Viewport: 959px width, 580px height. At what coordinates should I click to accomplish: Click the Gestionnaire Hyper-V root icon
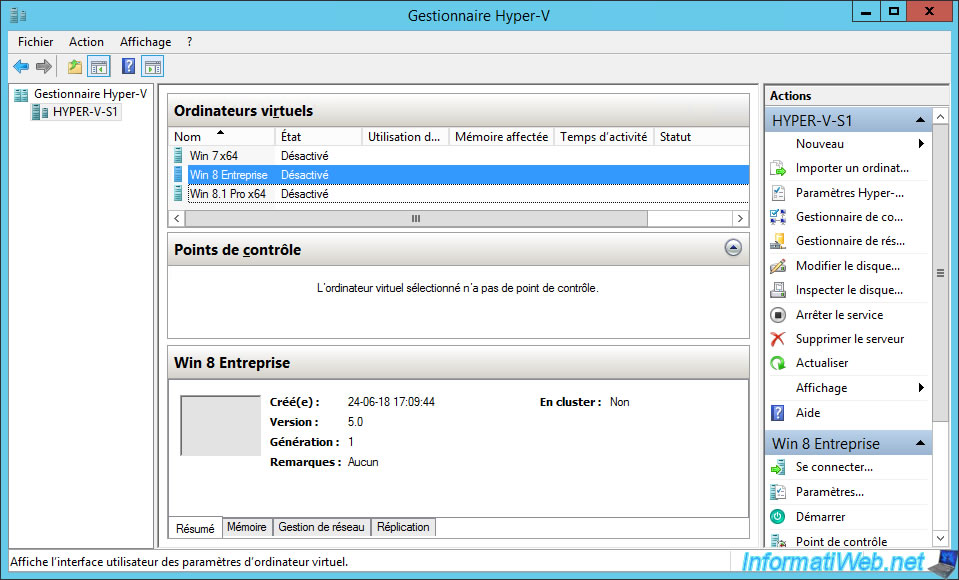coord(21,94)
